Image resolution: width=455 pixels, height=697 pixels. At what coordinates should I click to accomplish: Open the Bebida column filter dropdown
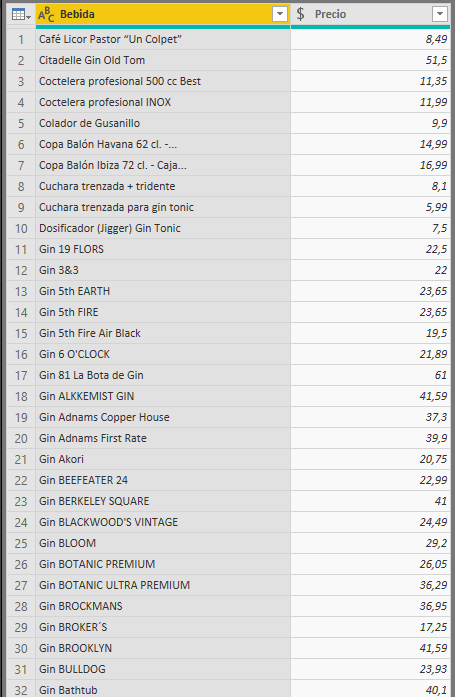click(x=279, y=14)
